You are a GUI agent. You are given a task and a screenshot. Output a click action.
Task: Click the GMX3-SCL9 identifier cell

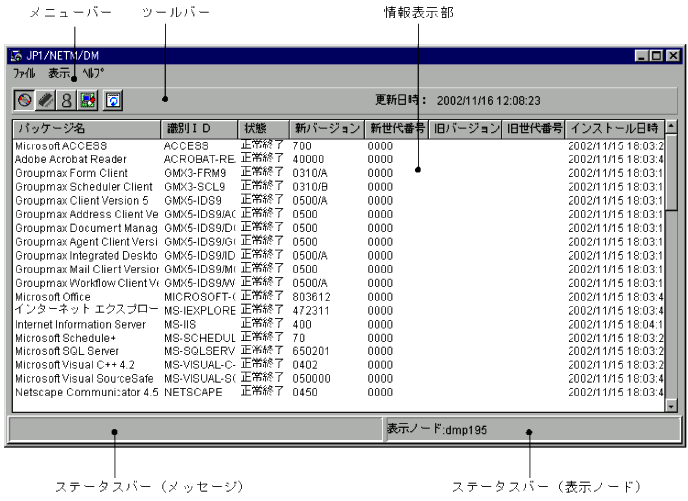[x=194, y=186]
